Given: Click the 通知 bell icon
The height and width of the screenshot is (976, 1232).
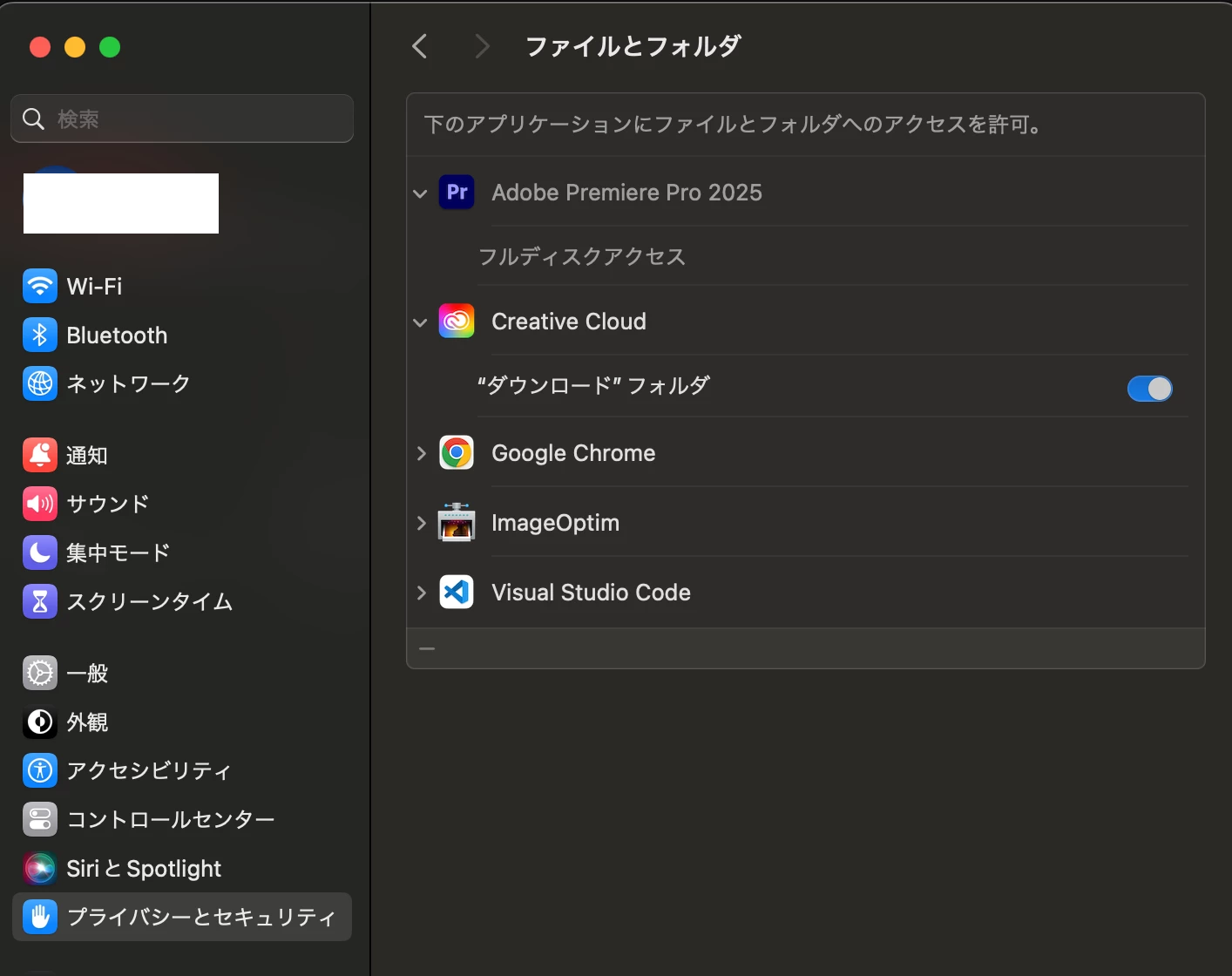Looking at the screenshot, I should coord(40,455).
